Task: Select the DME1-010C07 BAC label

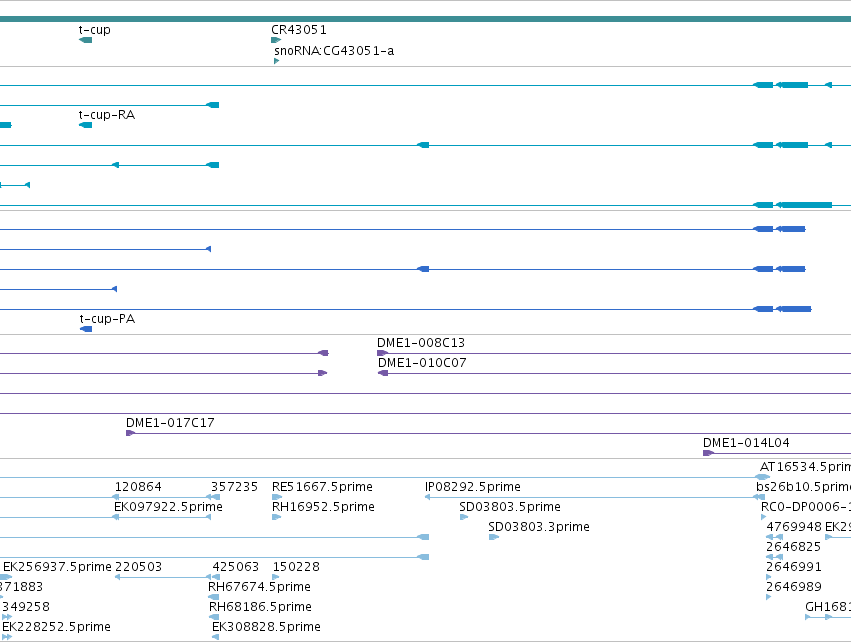Action: [422, 363]
